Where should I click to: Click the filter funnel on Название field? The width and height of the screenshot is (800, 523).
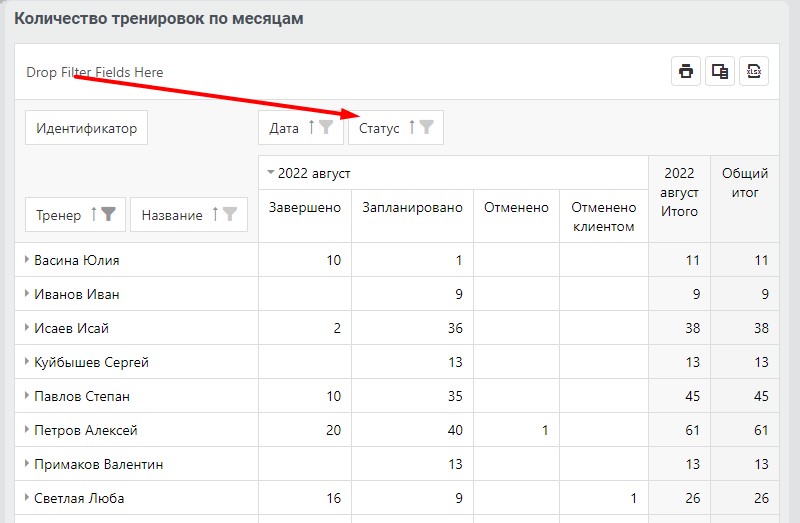pyautogui.click(x=230, y=214)
